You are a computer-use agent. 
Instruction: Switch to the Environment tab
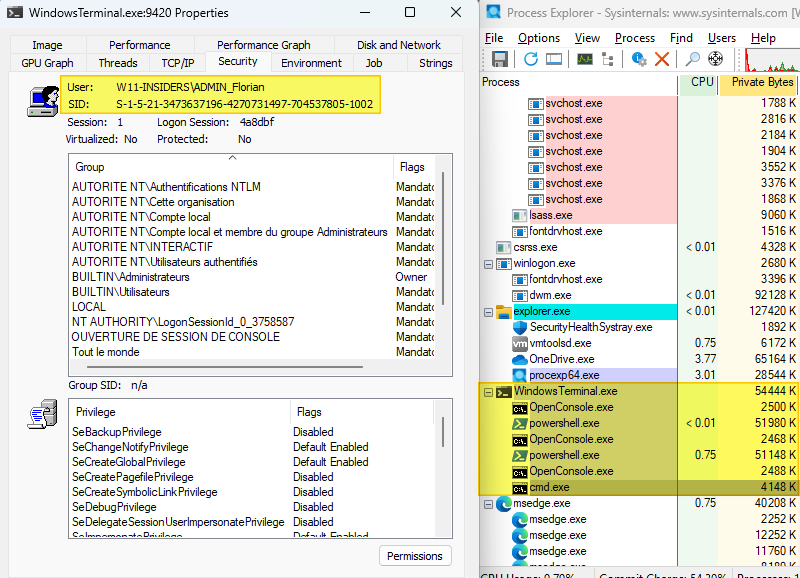(x=311, y=63)
